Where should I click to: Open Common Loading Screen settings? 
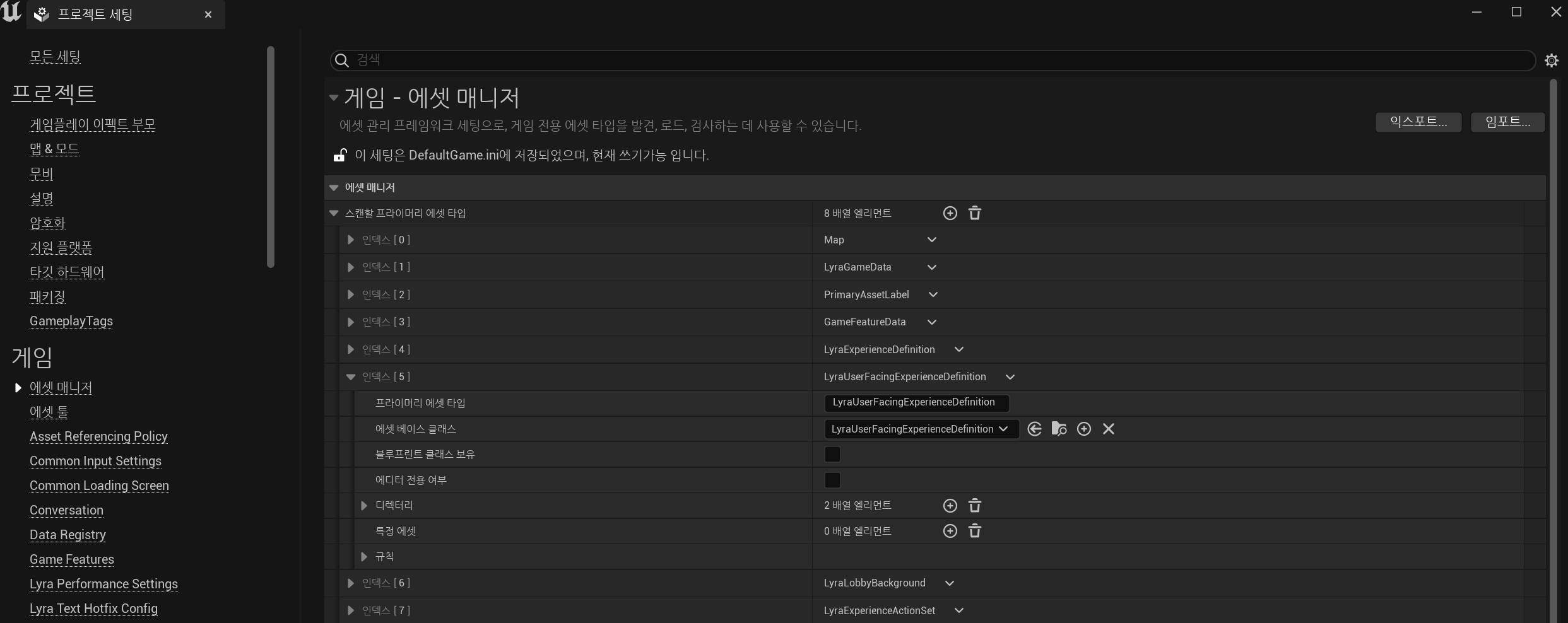[99, 486]
